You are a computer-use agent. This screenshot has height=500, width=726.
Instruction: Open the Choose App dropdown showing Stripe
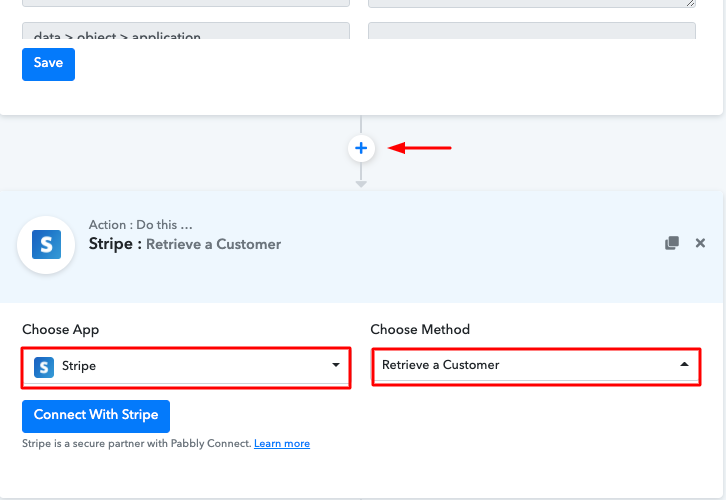click(x=186, y=368)
